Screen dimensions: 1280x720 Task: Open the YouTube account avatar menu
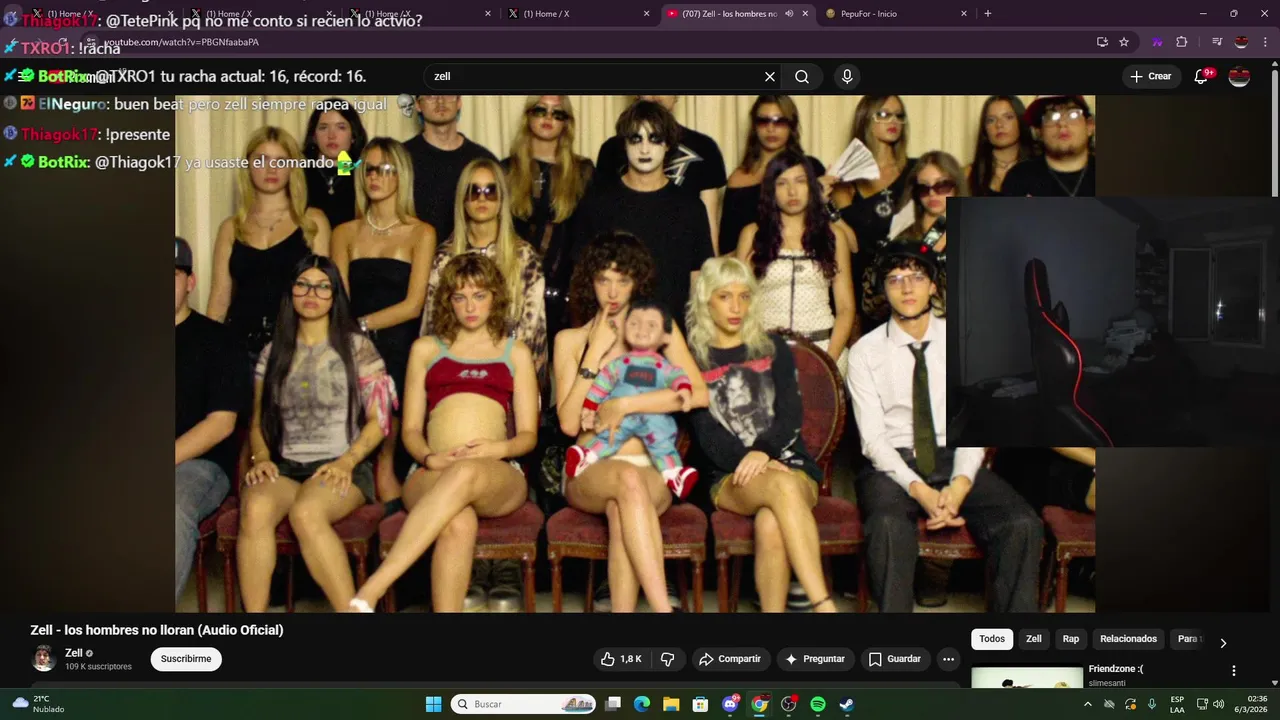point(1239,77)
